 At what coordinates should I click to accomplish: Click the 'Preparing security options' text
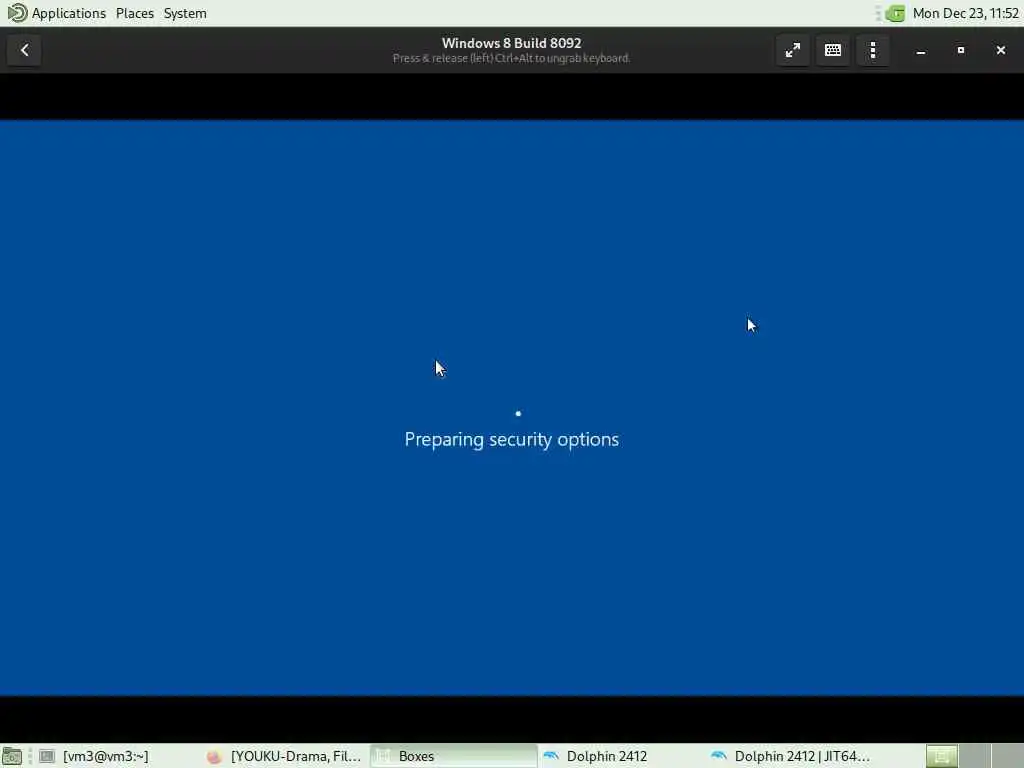511,440
